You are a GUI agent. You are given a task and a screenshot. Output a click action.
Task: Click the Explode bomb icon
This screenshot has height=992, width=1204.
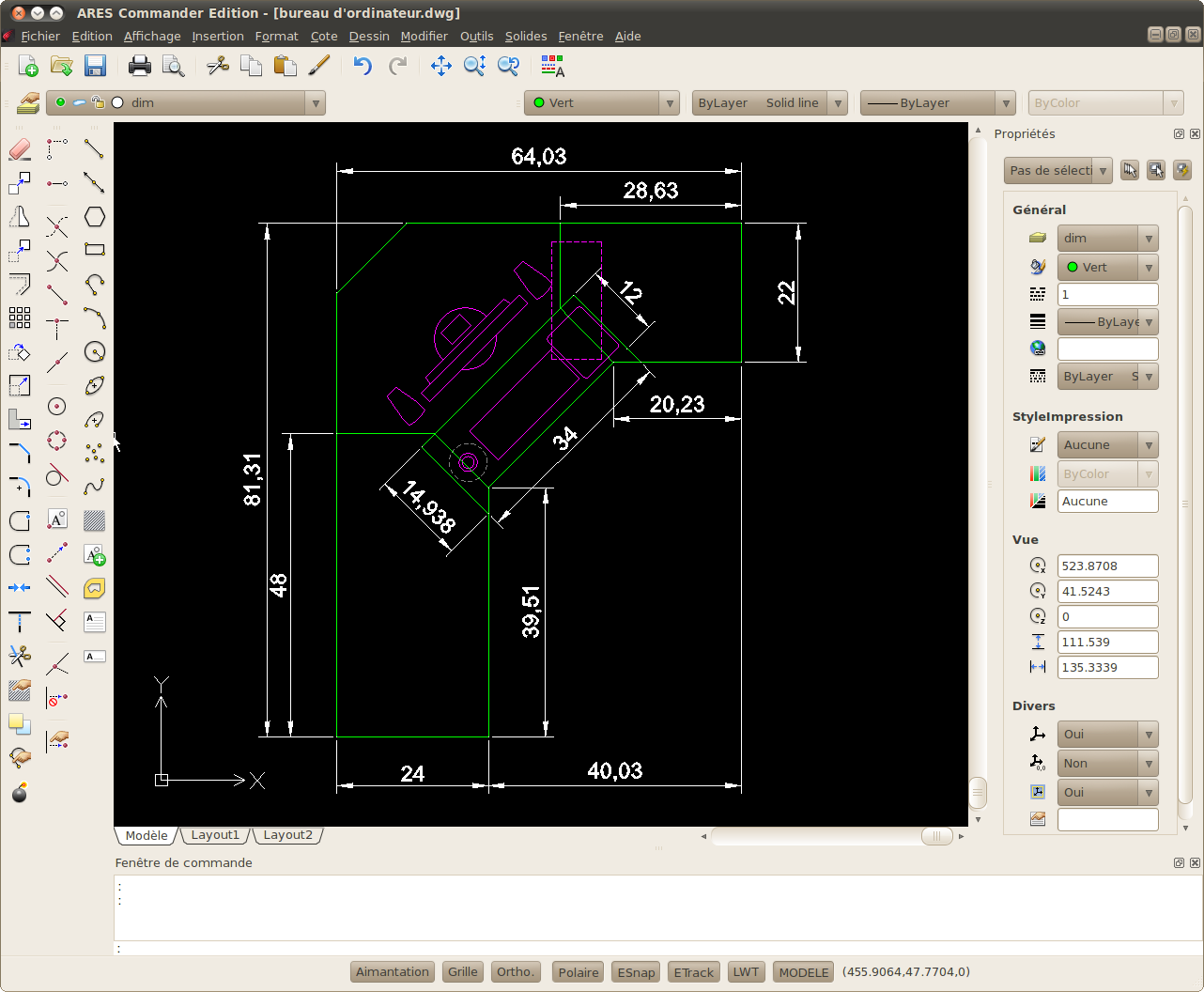tap(20, 792)
